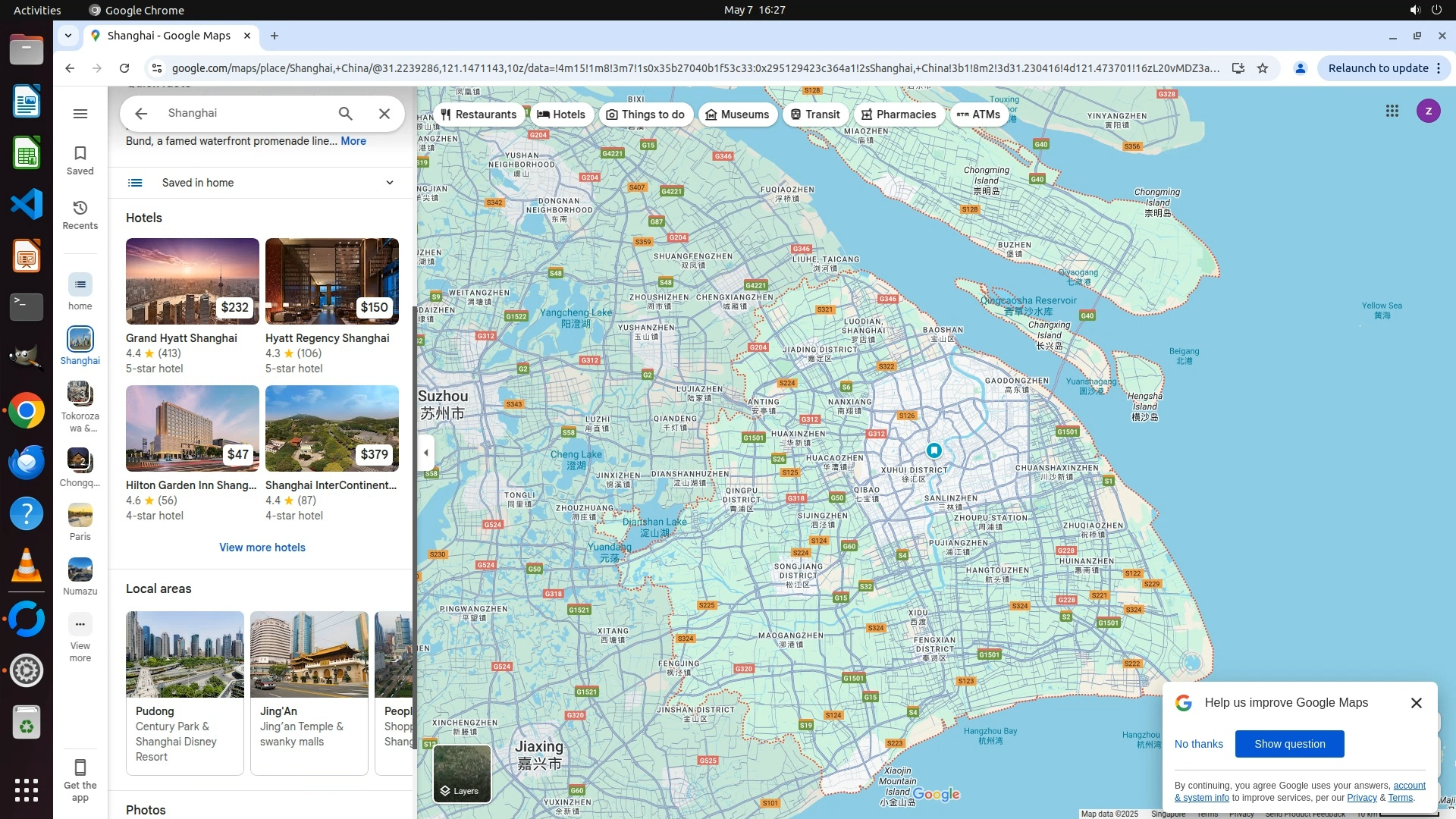Expand the Saved in home dropdown
Image resolution: width=1456 pixels, height=819 pixels.
click(x=389, y=183)
